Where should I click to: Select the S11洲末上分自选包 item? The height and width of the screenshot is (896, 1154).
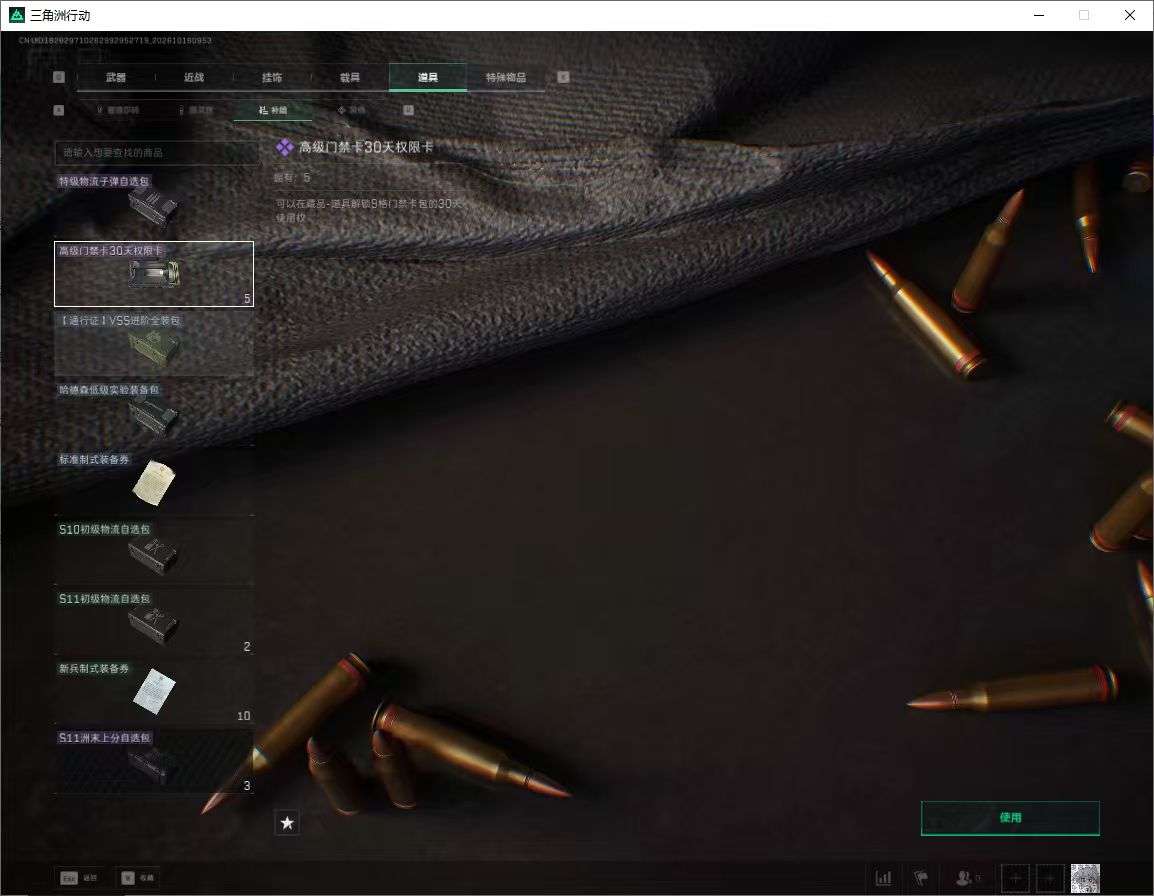point(154,761)
